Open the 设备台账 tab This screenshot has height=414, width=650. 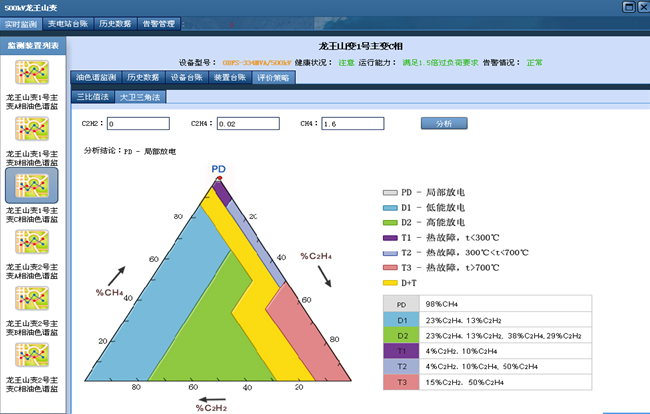tap(187, 77)
